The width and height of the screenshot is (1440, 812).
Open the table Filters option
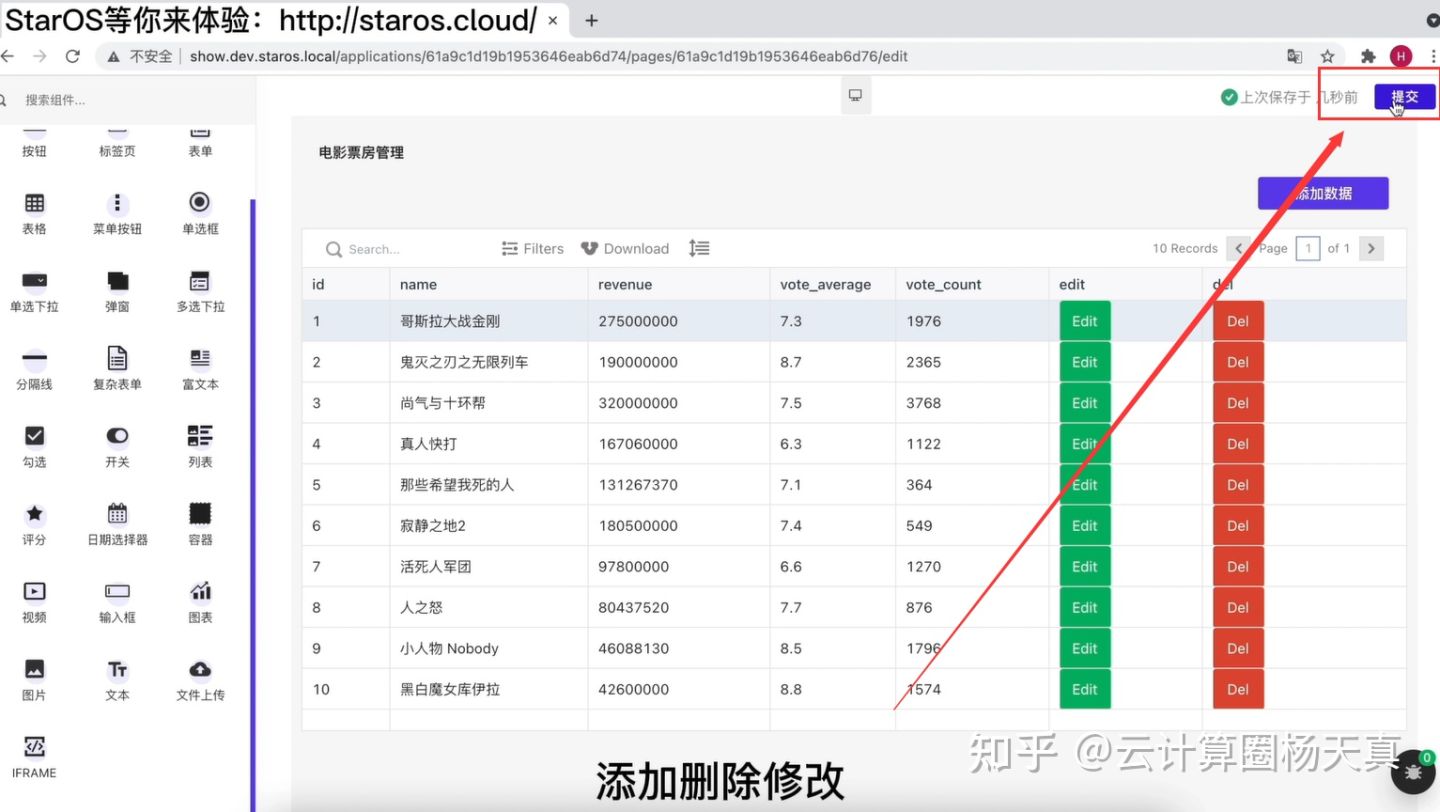[533, 249]
